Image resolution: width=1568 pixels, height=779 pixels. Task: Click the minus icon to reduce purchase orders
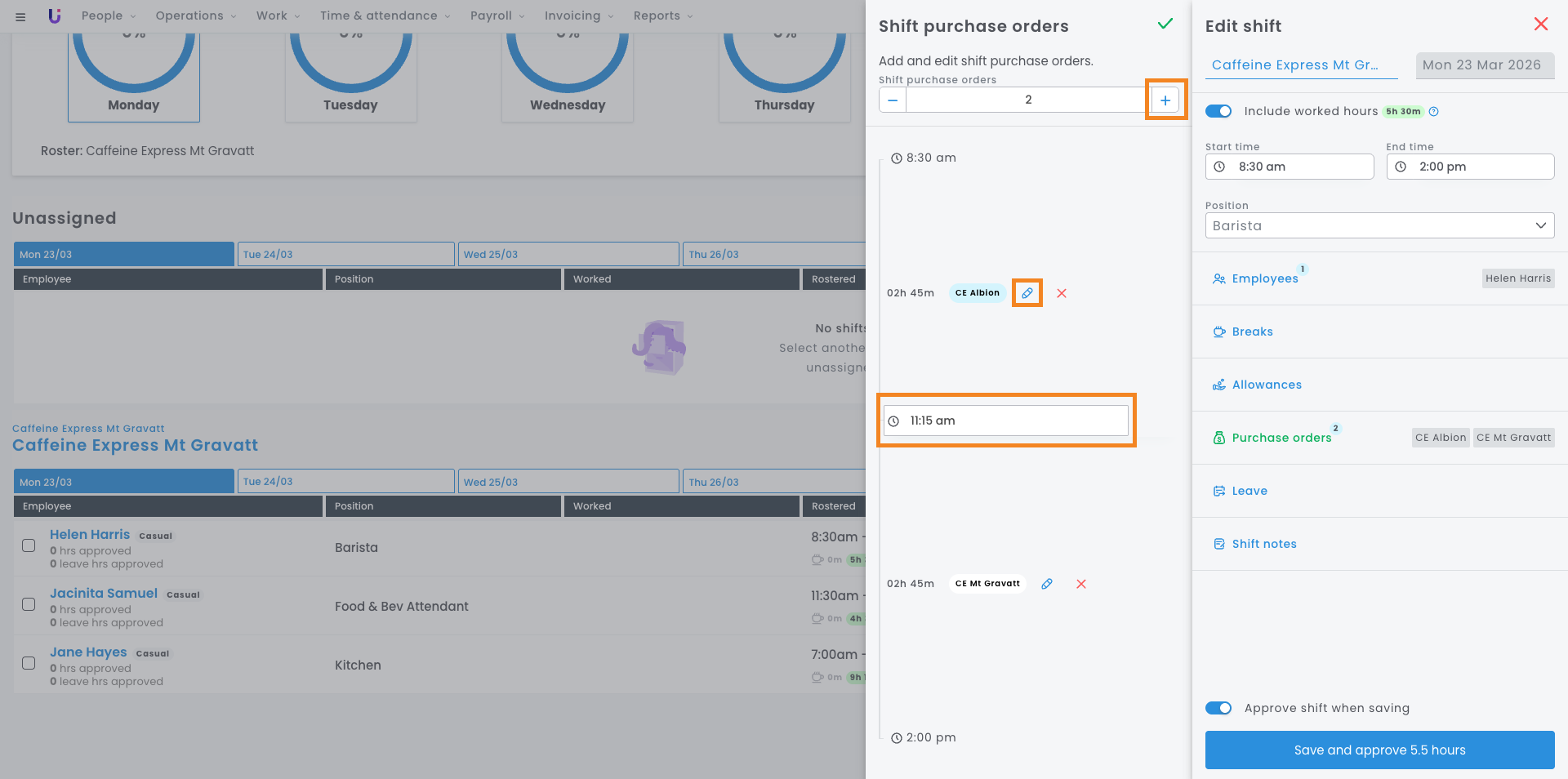click(893, 100)
